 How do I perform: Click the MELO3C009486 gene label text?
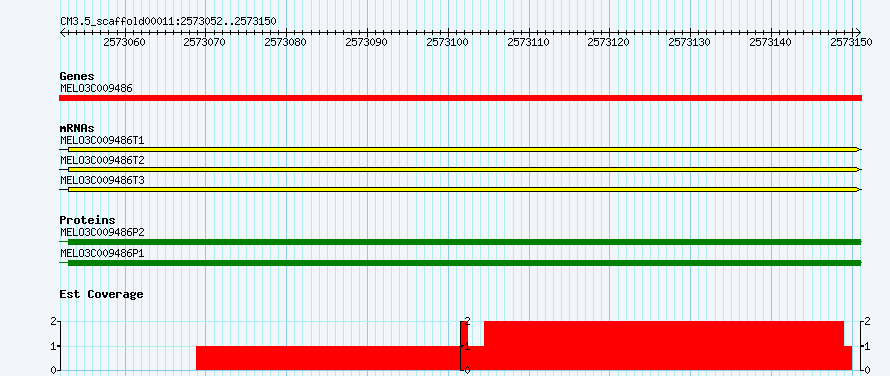96,88
